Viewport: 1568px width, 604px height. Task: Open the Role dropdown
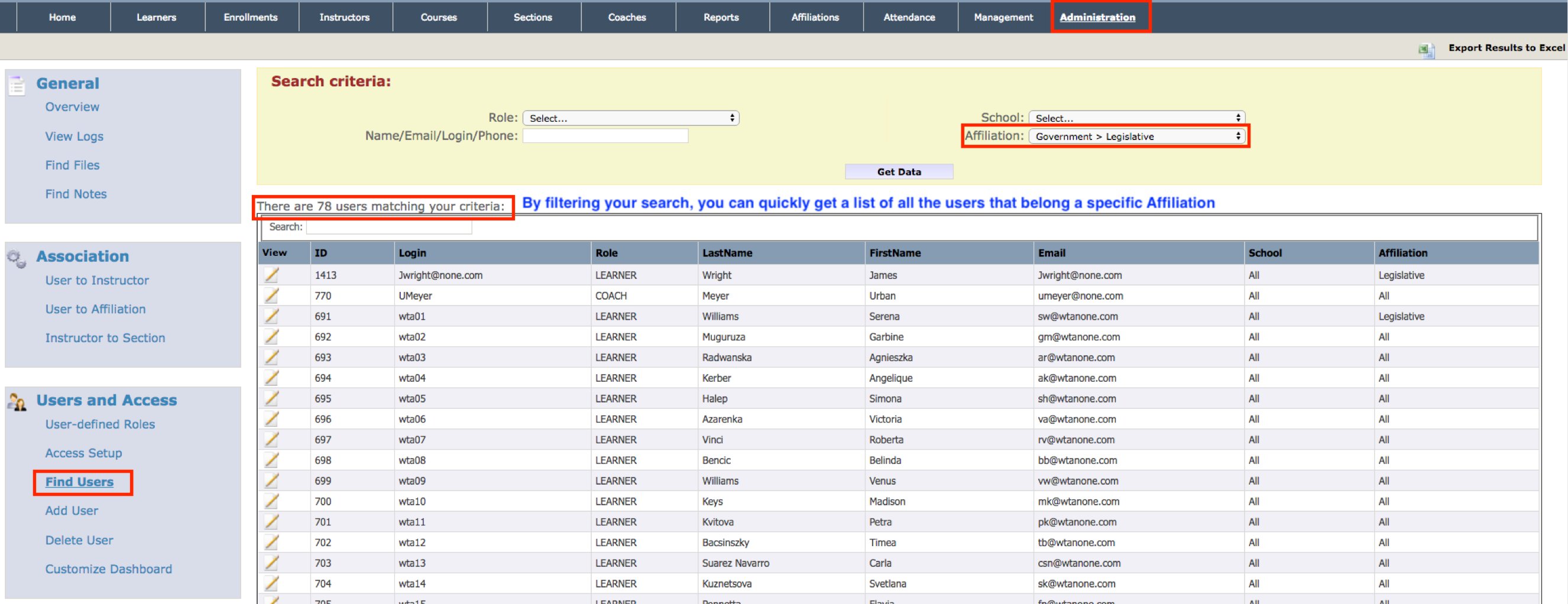click(x=630, y=118)
